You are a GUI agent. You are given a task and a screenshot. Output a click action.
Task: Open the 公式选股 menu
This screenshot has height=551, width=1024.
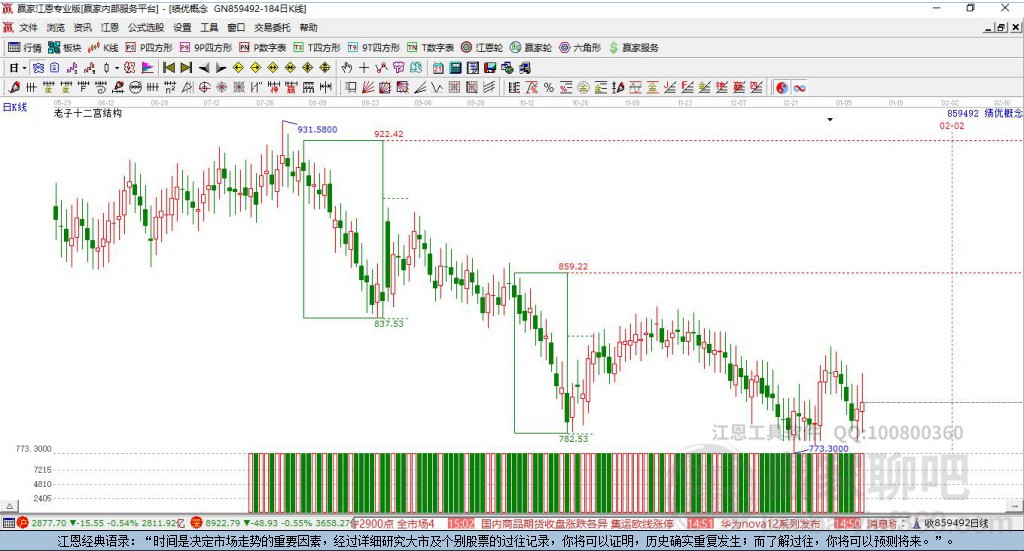146,27
